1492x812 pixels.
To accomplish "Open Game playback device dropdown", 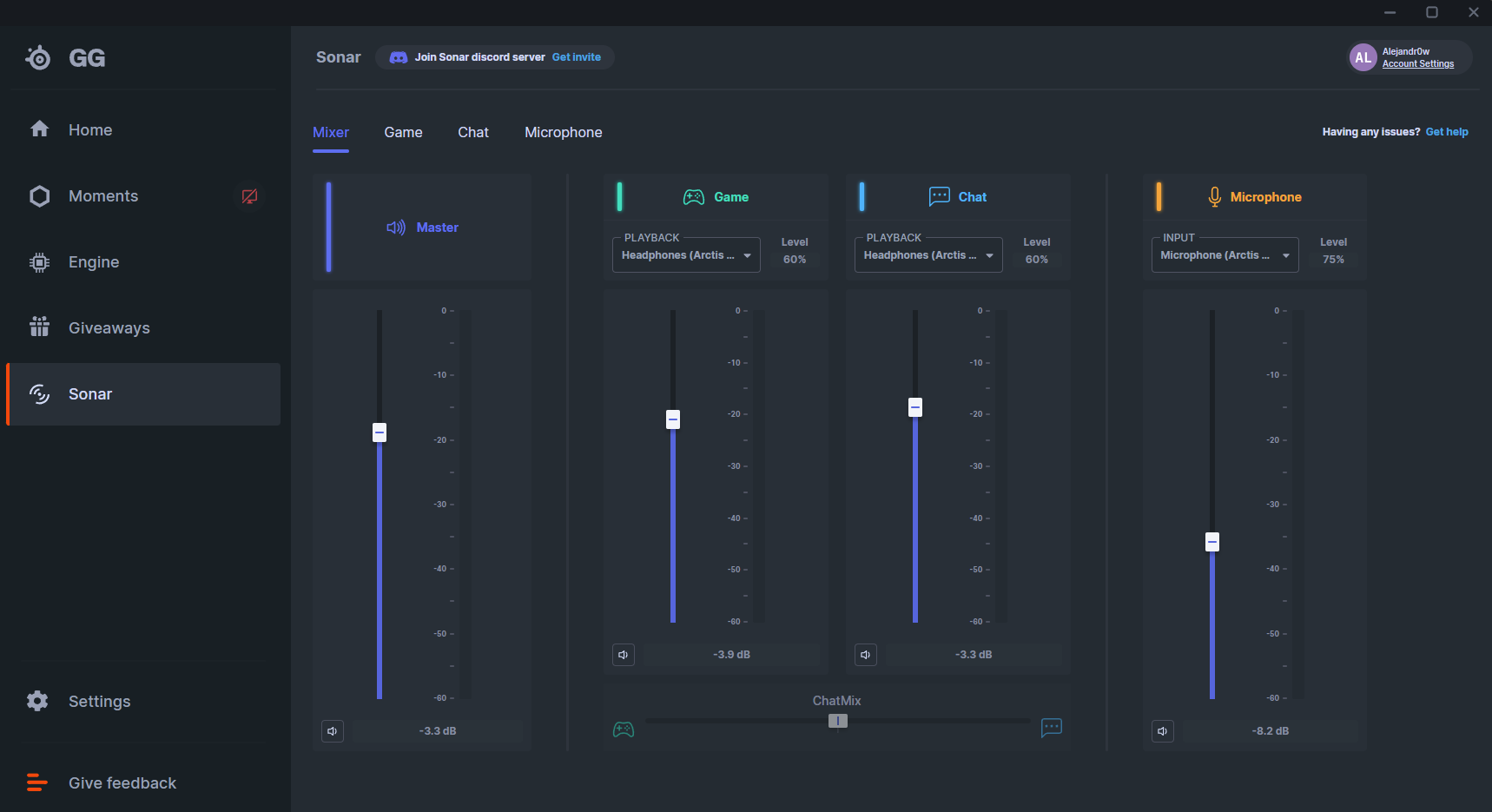I will pyautogui.click(x=686, y=255).
